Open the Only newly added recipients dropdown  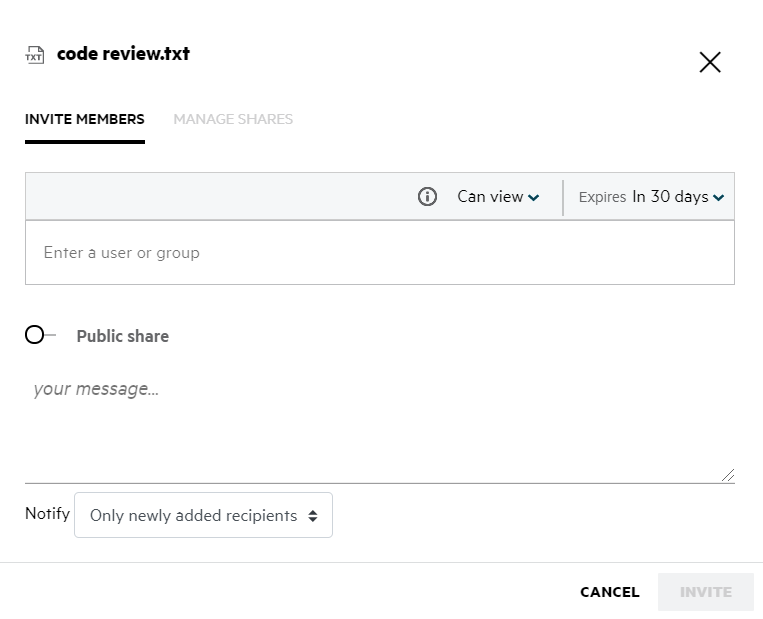click(x=203, y=516)
